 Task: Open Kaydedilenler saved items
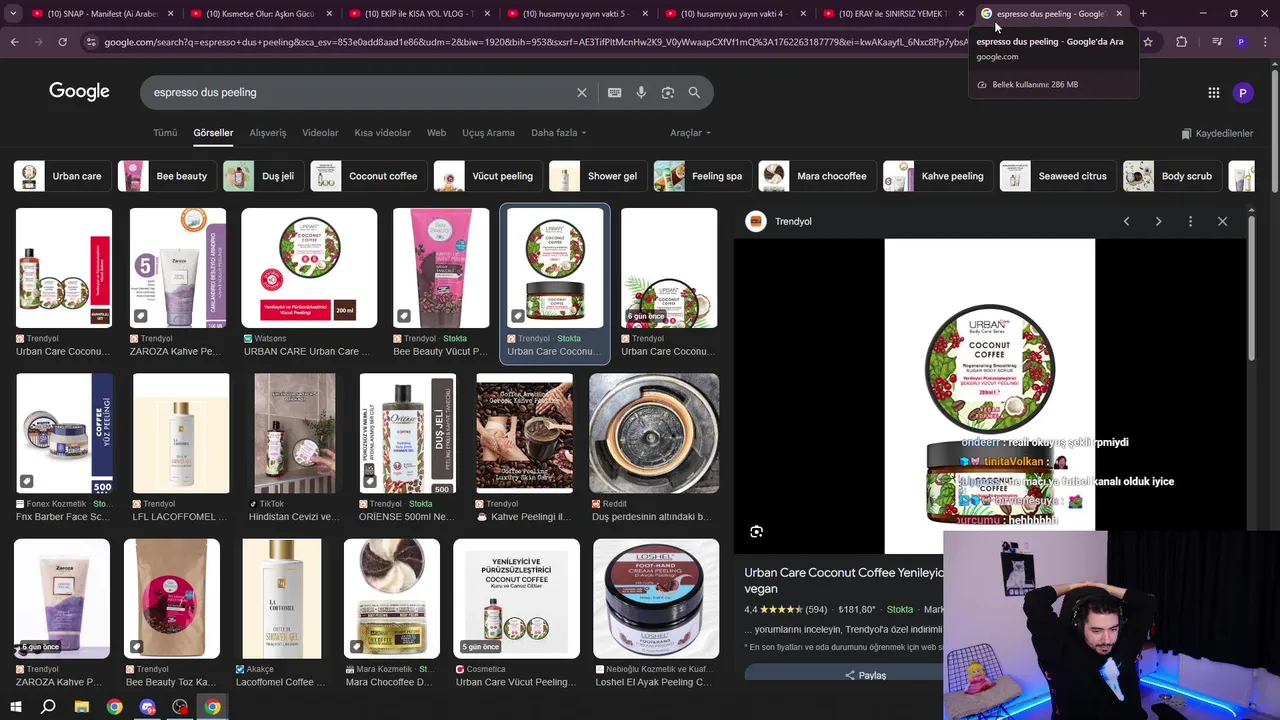(x=1217, y=133)
